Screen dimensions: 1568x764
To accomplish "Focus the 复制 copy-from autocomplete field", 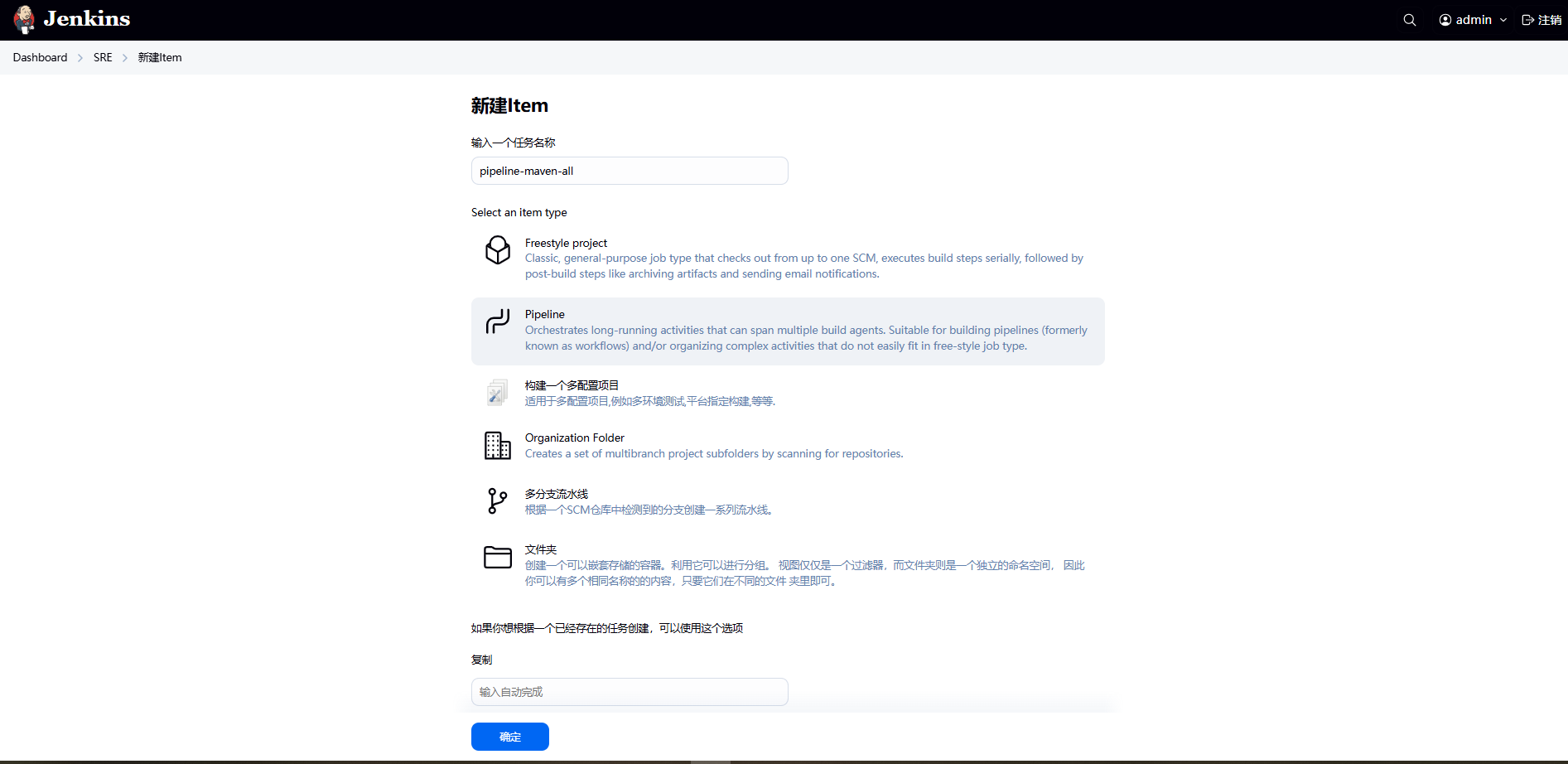I will coord(630,692).
